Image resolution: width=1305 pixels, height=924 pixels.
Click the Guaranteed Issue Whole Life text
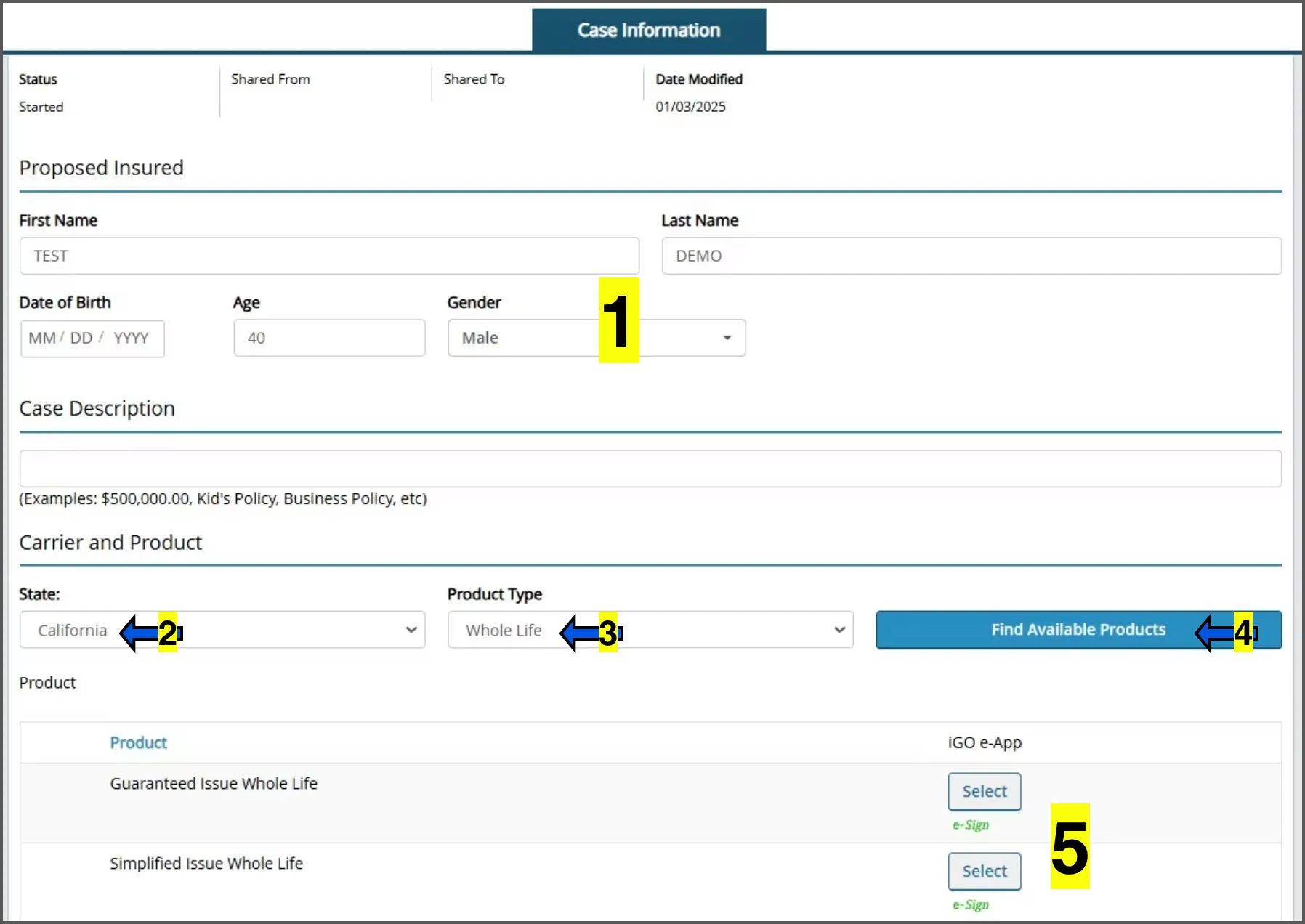pos(214,783)
